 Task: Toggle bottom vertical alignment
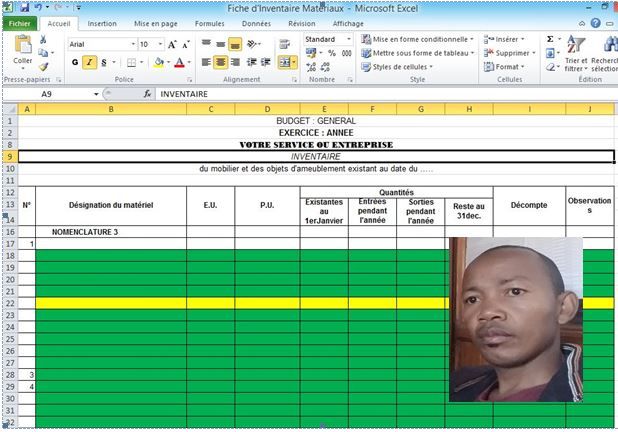tap(235, 44)
